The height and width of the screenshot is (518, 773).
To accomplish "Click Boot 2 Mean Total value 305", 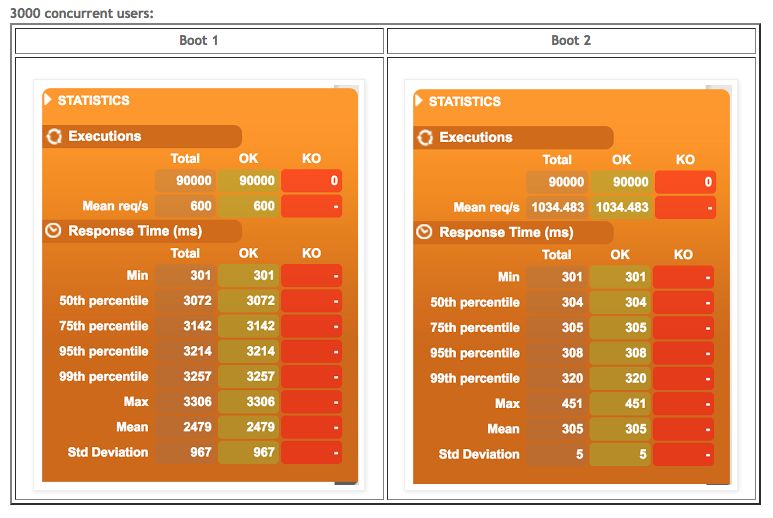I will (x=558, y=429).
